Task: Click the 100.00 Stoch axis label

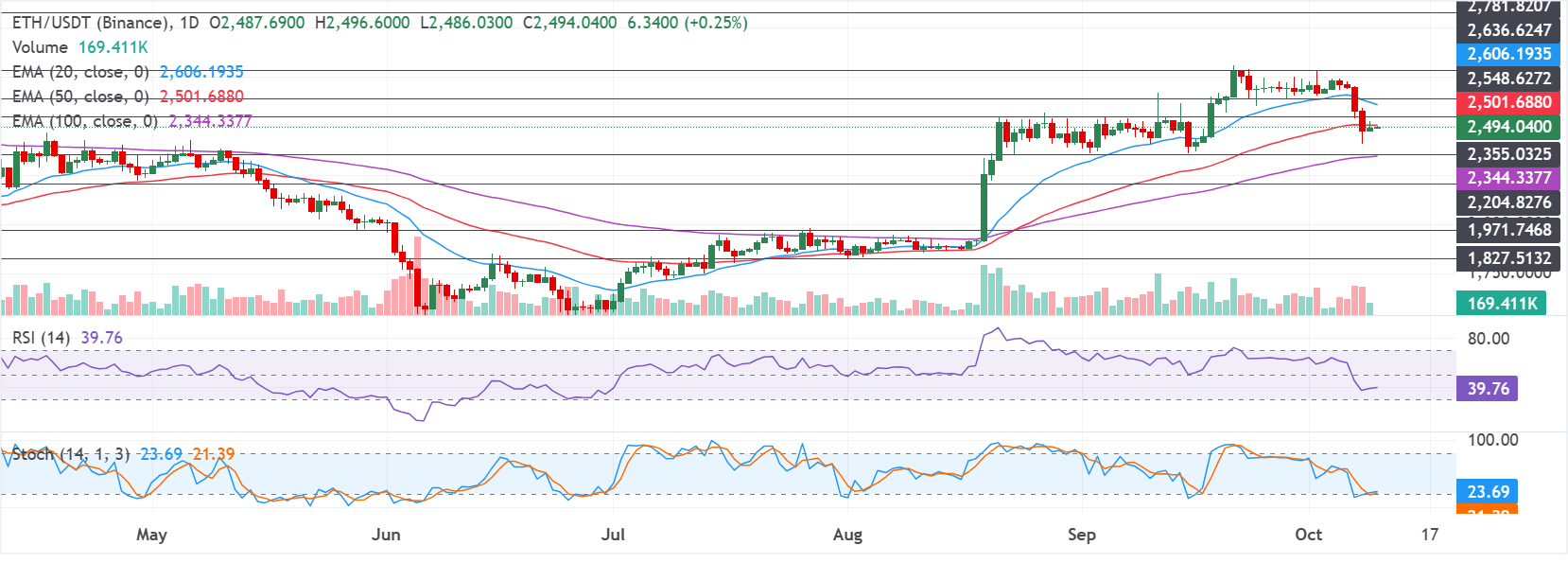Action: (x=1492, y=440)
